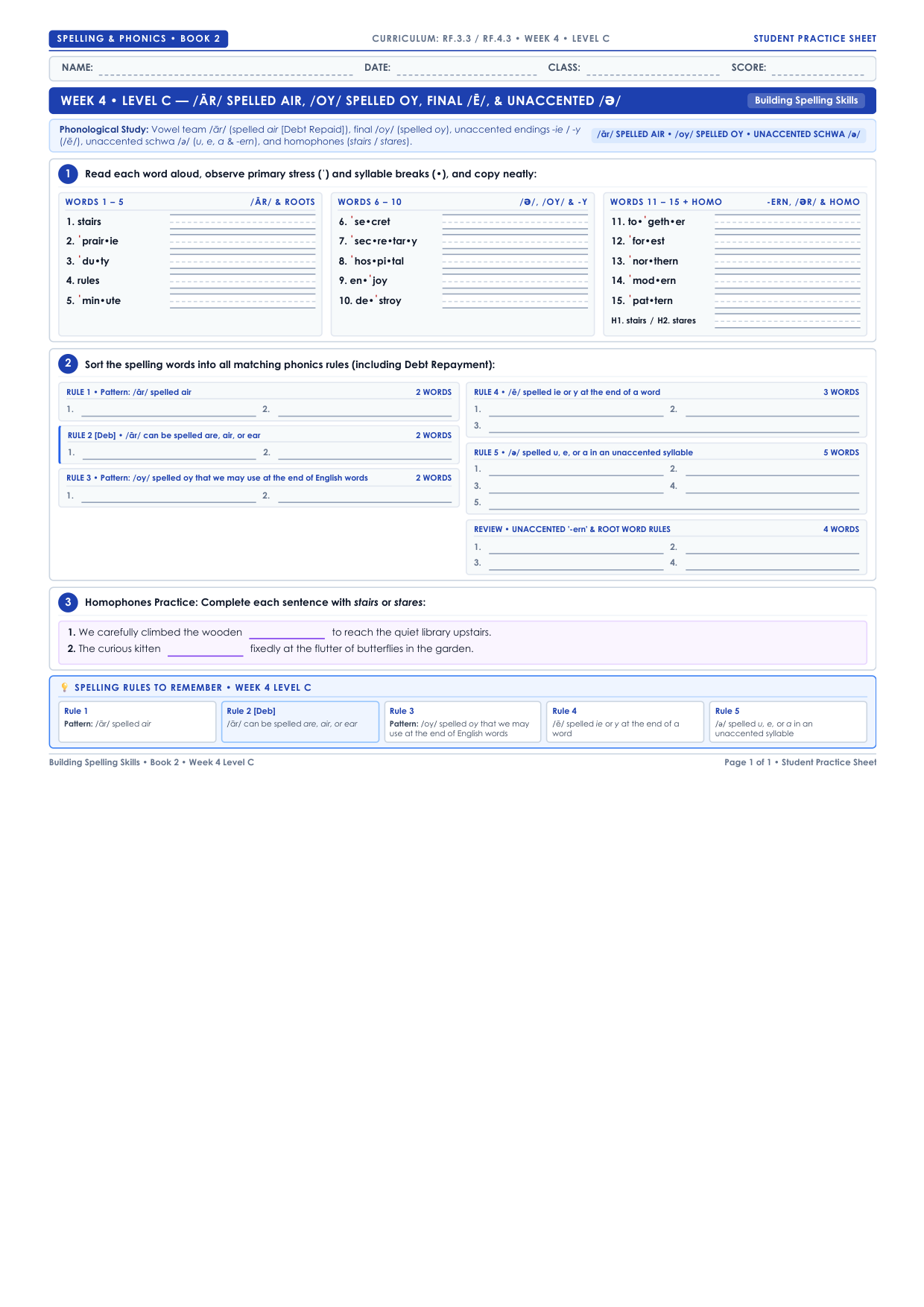Click the Building Spelling Skills label in the blue banner
This screenshot has width=924, height=1307.
(x=806, y=101)
